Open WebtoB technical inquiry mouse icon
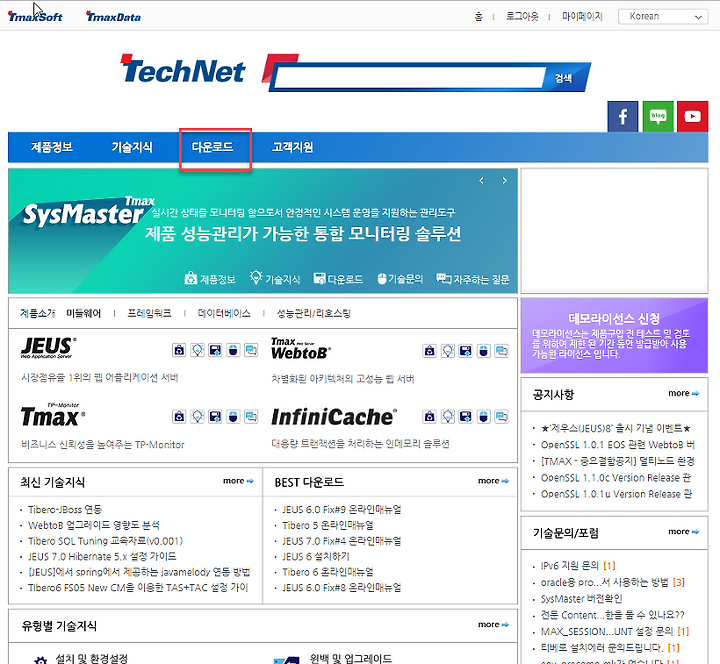This screenshot has height=664, width=720. (484, 351)
